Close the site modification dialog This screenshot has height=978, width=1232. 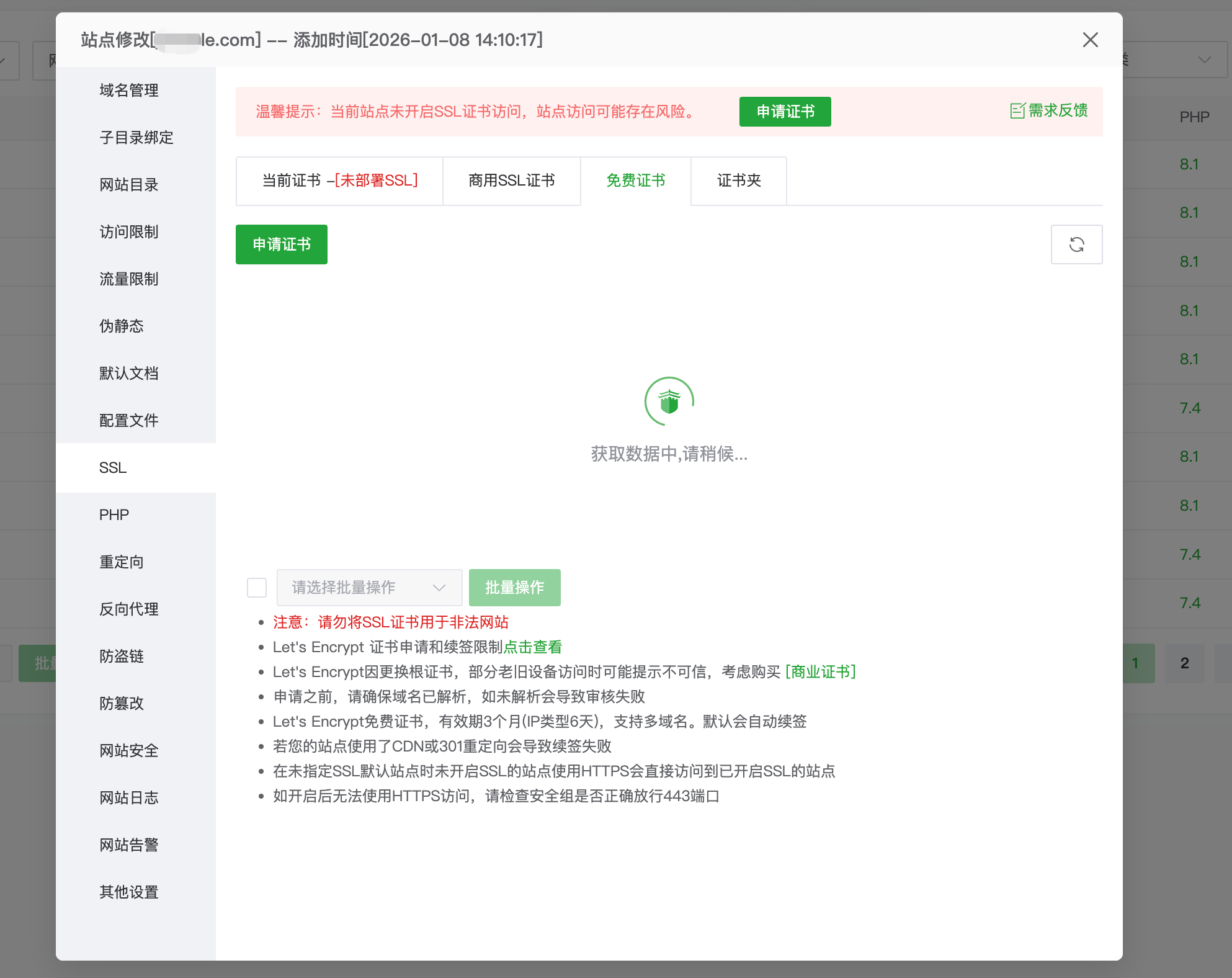pyautogui.click(x=1090, y=40)
